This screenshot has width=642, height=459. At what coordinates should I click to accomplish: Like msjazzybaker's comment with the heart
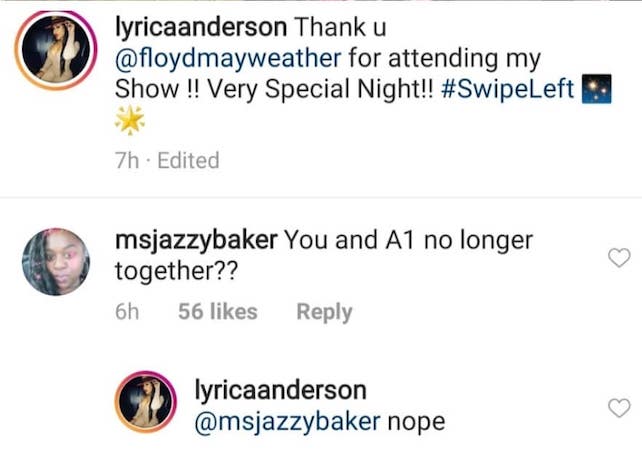pyautogui.click(x=619, y=258)
